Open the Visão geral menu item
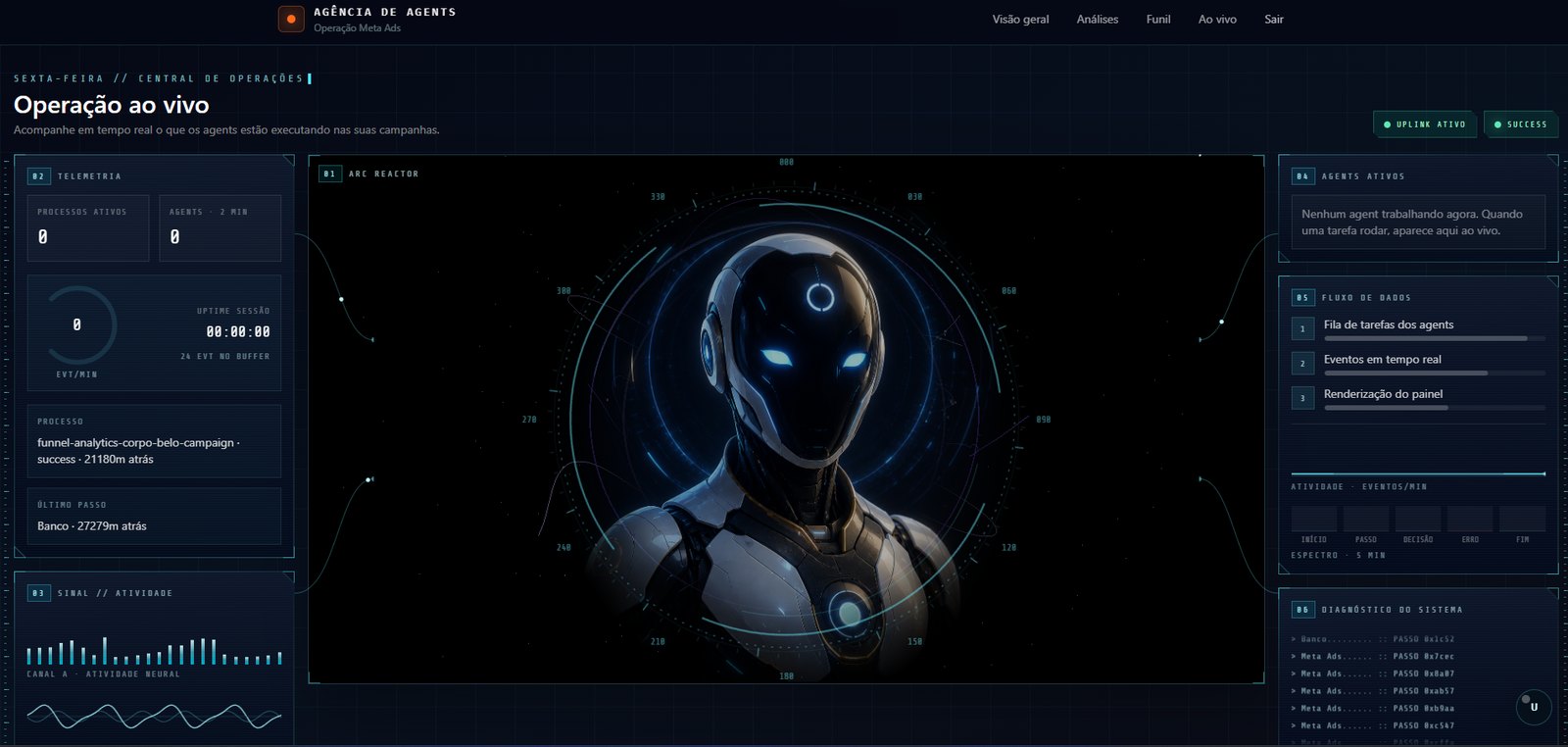Viewport: 1568px width, 747px height. tap(1020, 20)
